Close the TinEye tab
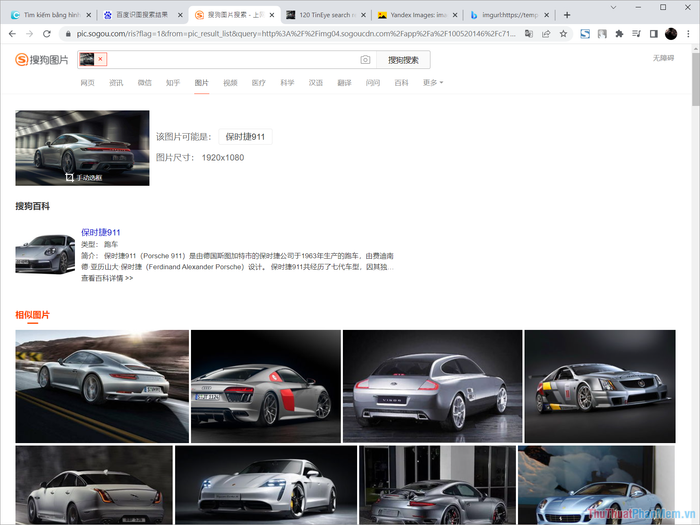The image size is (700, 525). coord(363,15)
